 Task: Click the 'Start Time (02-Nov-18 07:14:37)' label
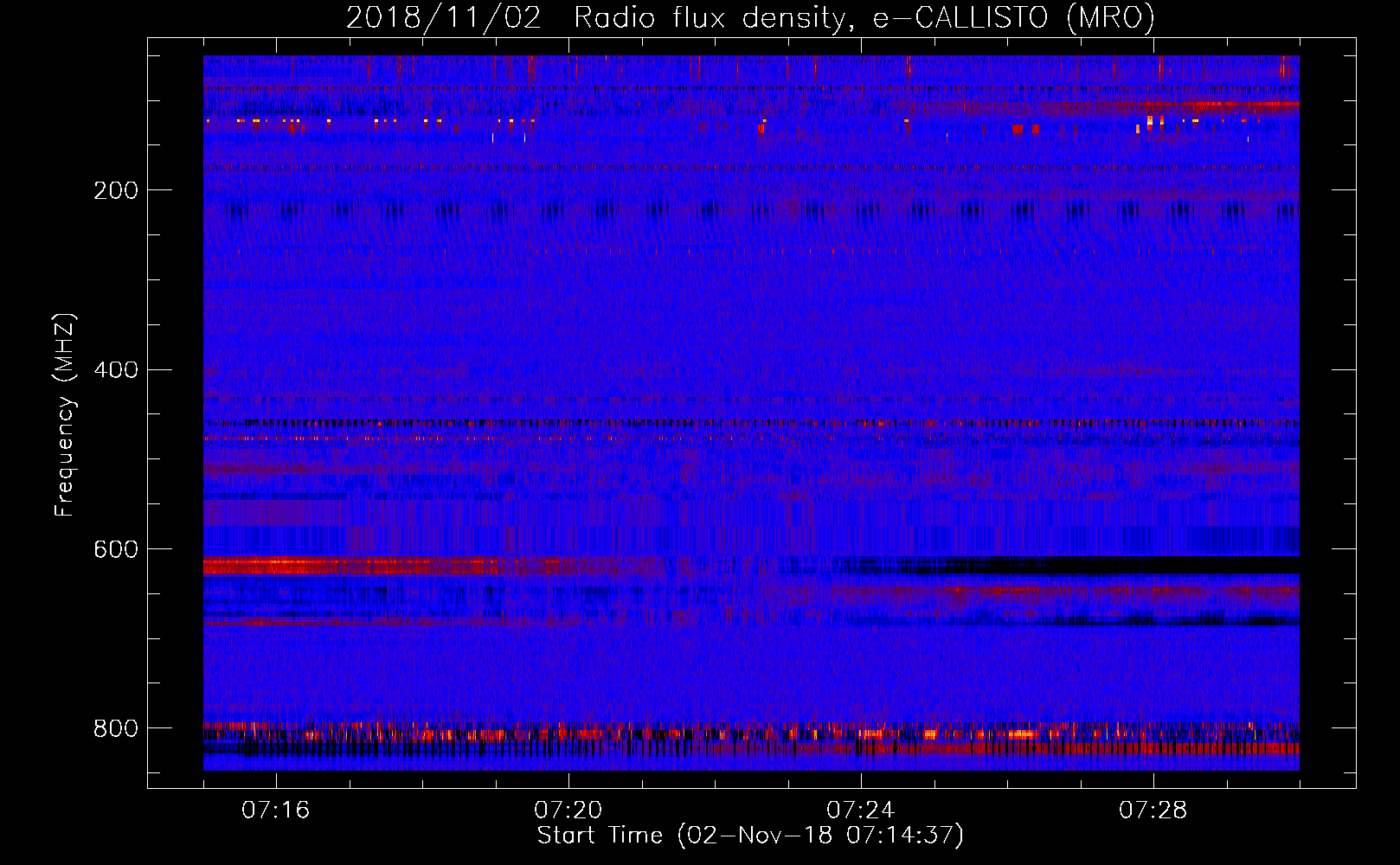click(x=750, y=836)
